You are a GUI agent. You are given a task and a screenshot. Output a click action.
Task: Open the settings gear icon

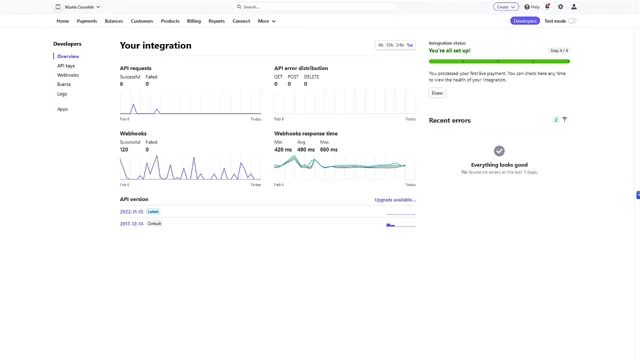[560, 7]
